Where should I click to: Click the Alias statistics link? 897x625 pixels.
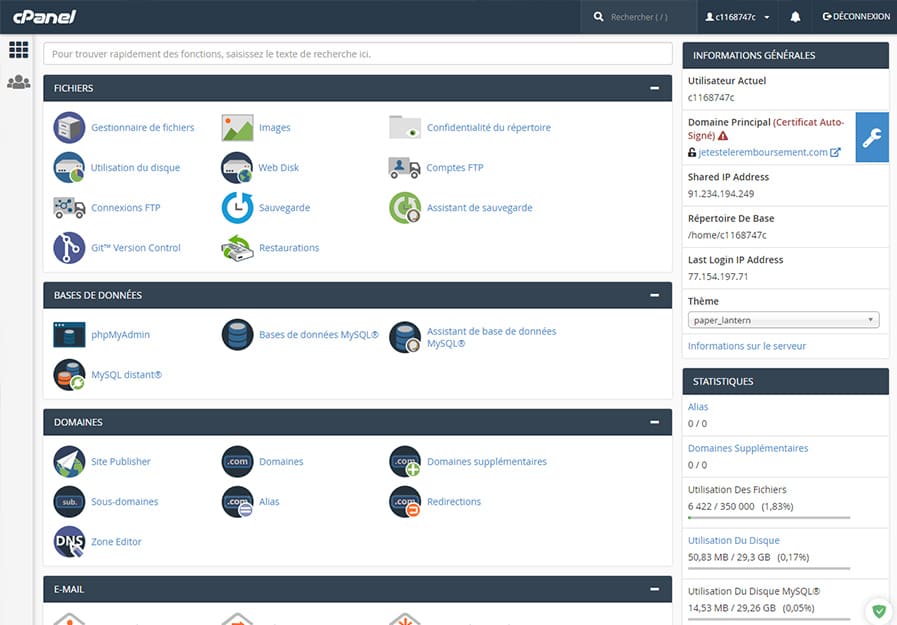(698, 407)
